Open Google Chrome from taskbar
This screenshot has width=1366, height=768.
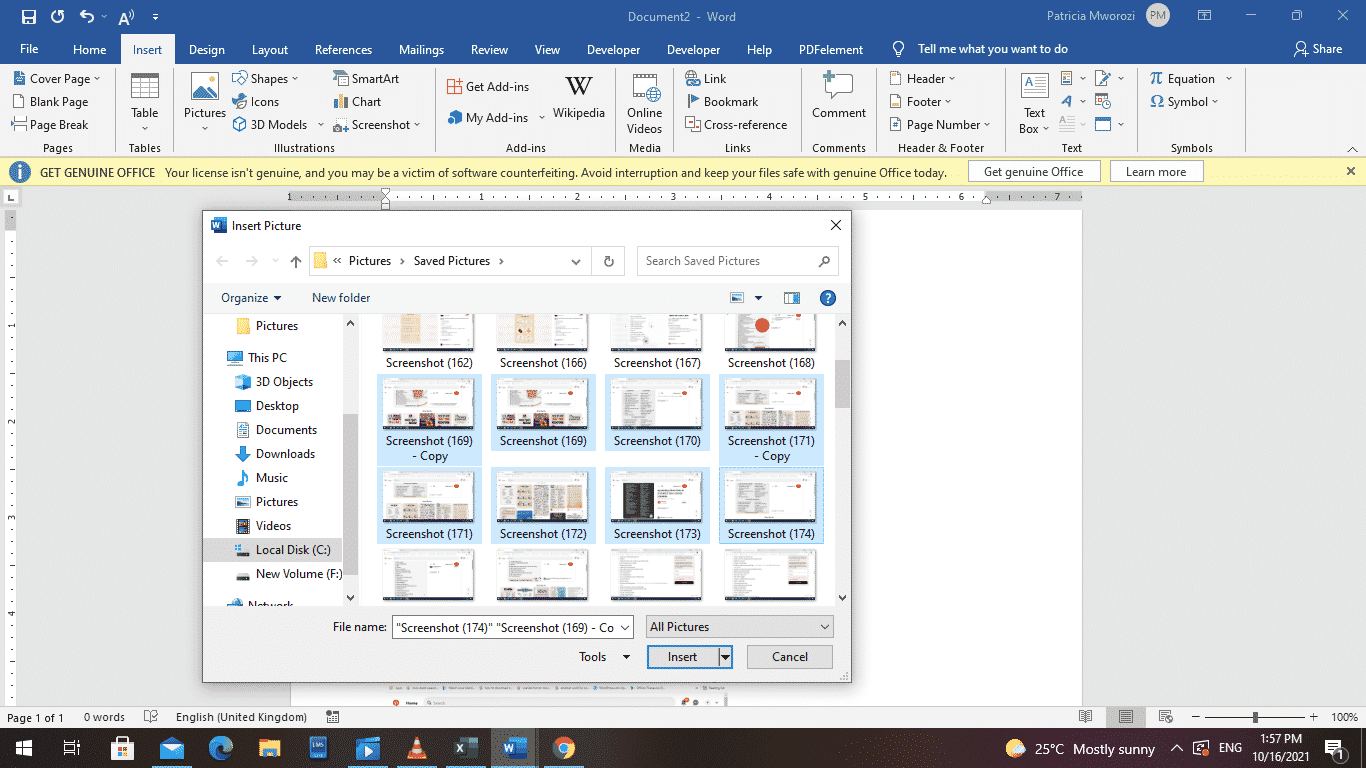click(563, 748)
